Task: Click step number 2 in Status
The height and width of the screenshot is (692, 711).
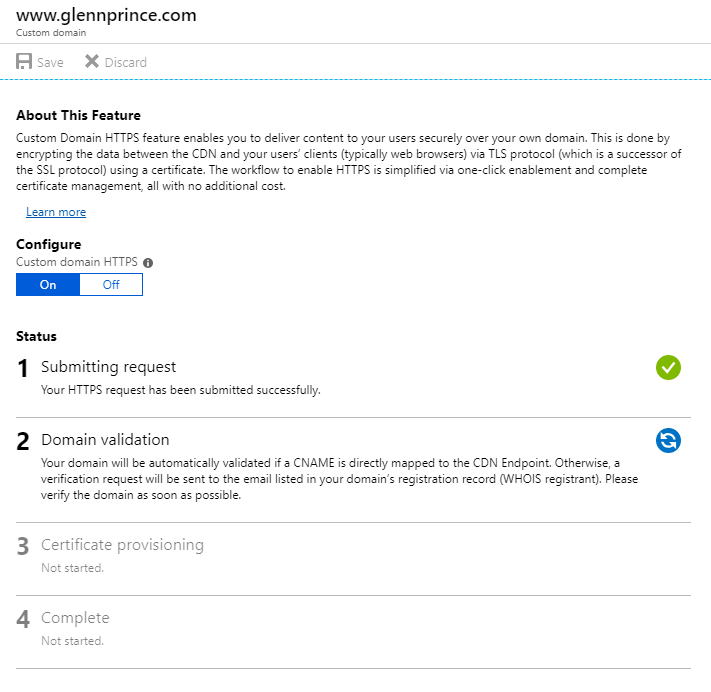Action: [23, 442]
